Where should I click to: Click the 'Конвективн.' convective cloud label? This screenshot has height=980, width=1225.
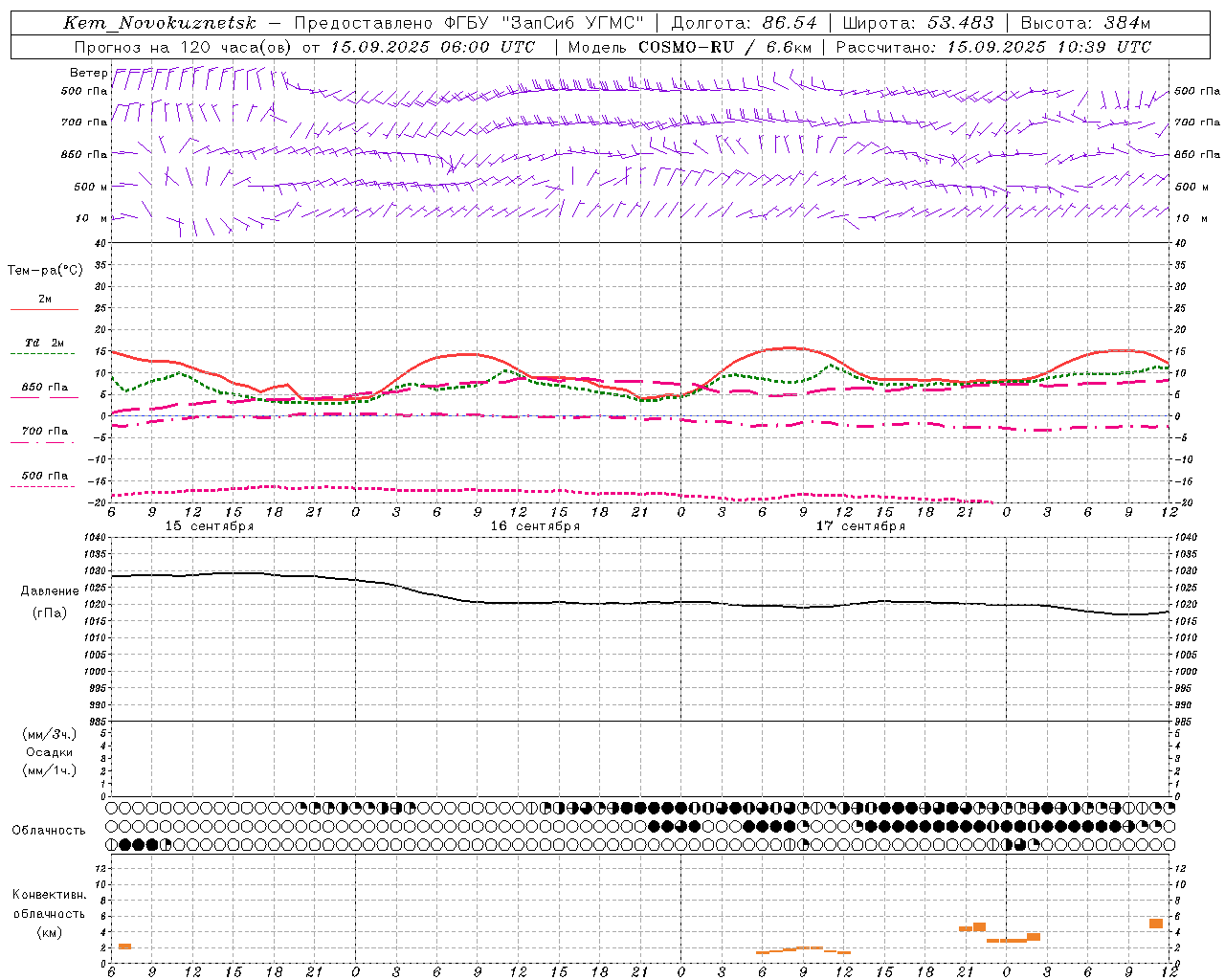[x=50, y=895]
